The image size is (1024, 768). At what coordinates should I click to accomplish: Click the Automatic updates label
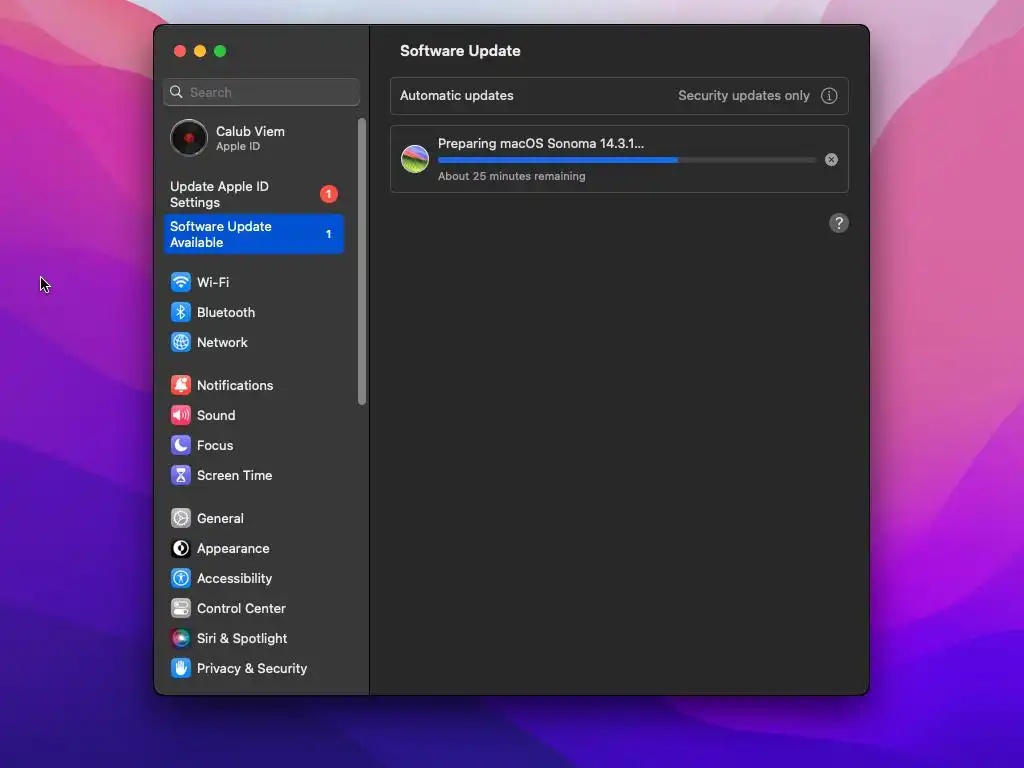[456, 95]
